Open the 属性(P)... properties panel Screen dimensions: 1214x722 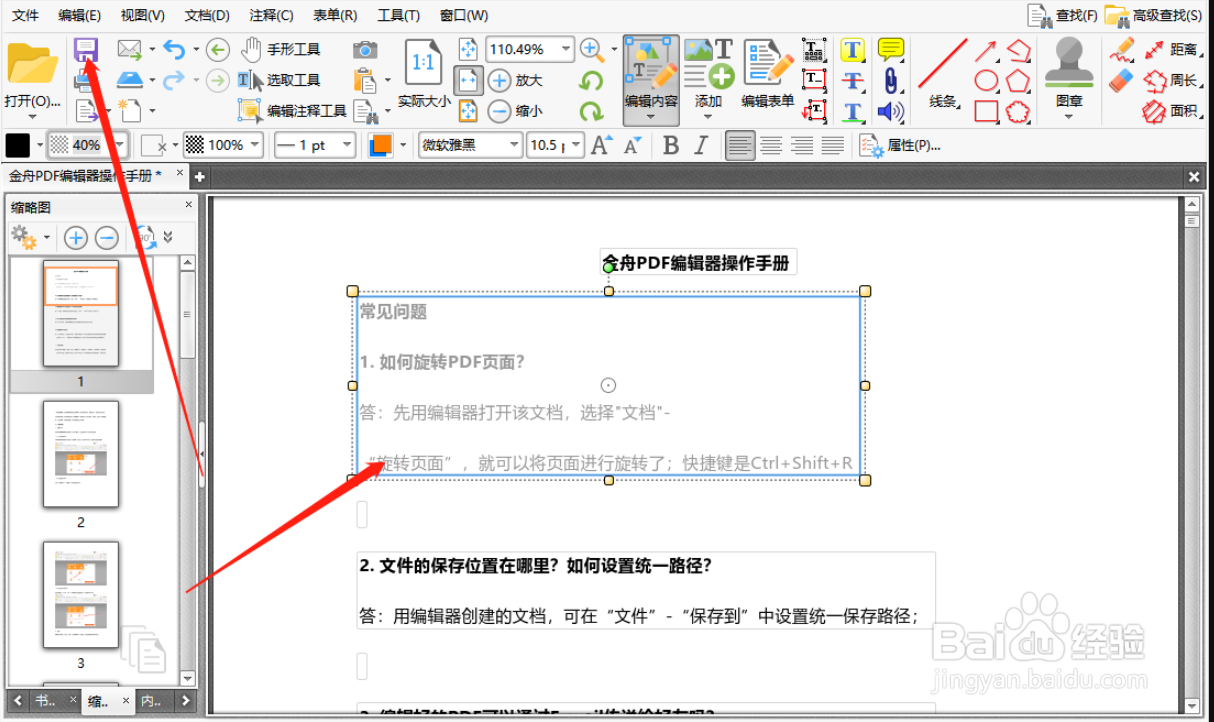coord(900,145)
